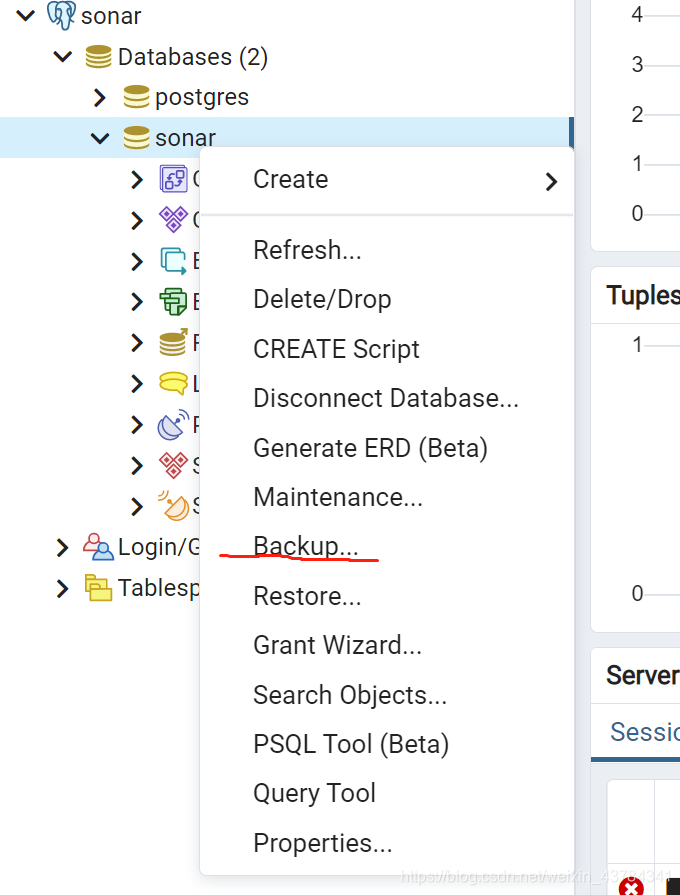Click the Login/Group Roles people icon

point(98,547)
